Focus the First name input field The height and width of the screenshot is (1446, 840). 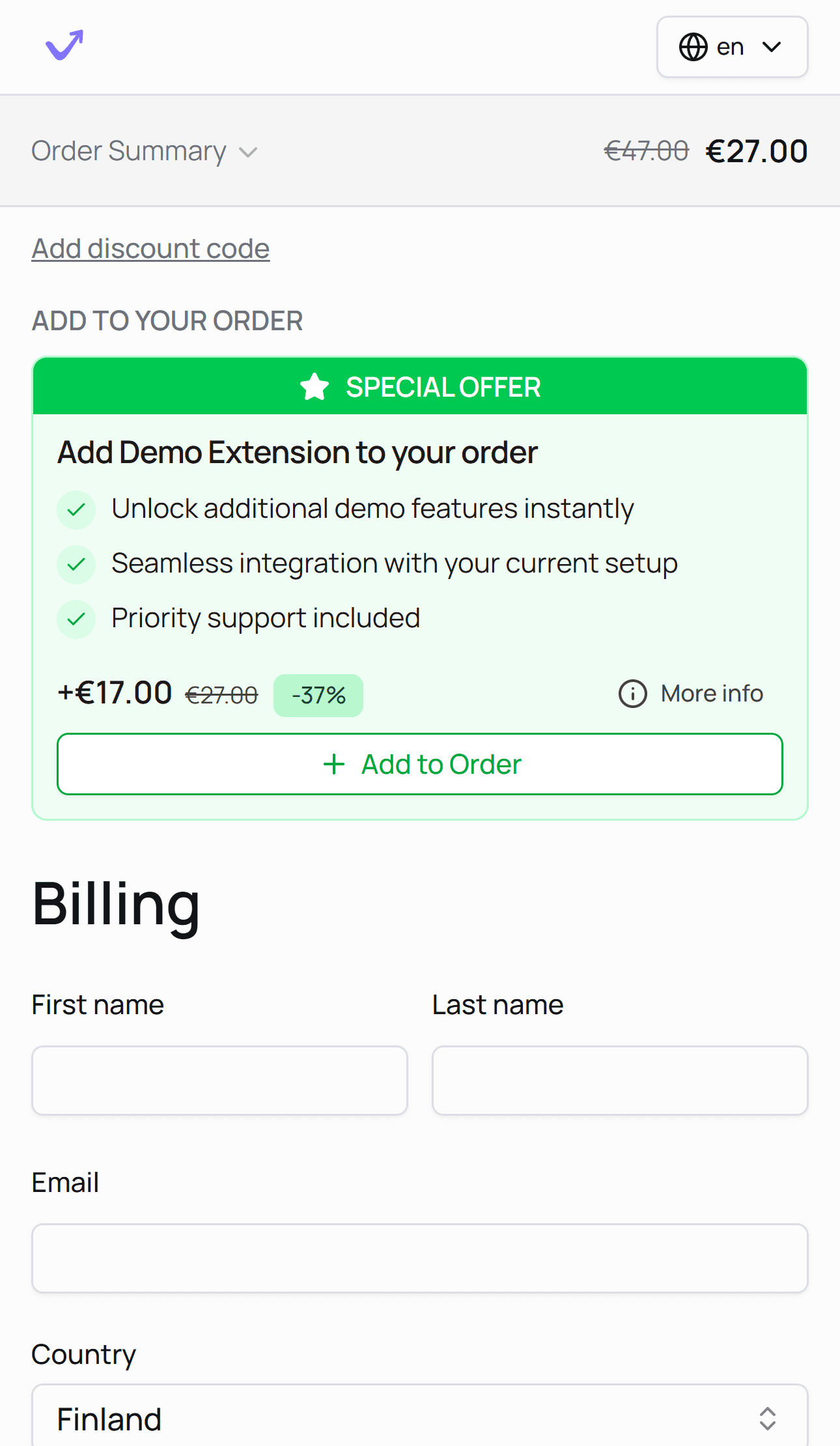(219, 1080)
